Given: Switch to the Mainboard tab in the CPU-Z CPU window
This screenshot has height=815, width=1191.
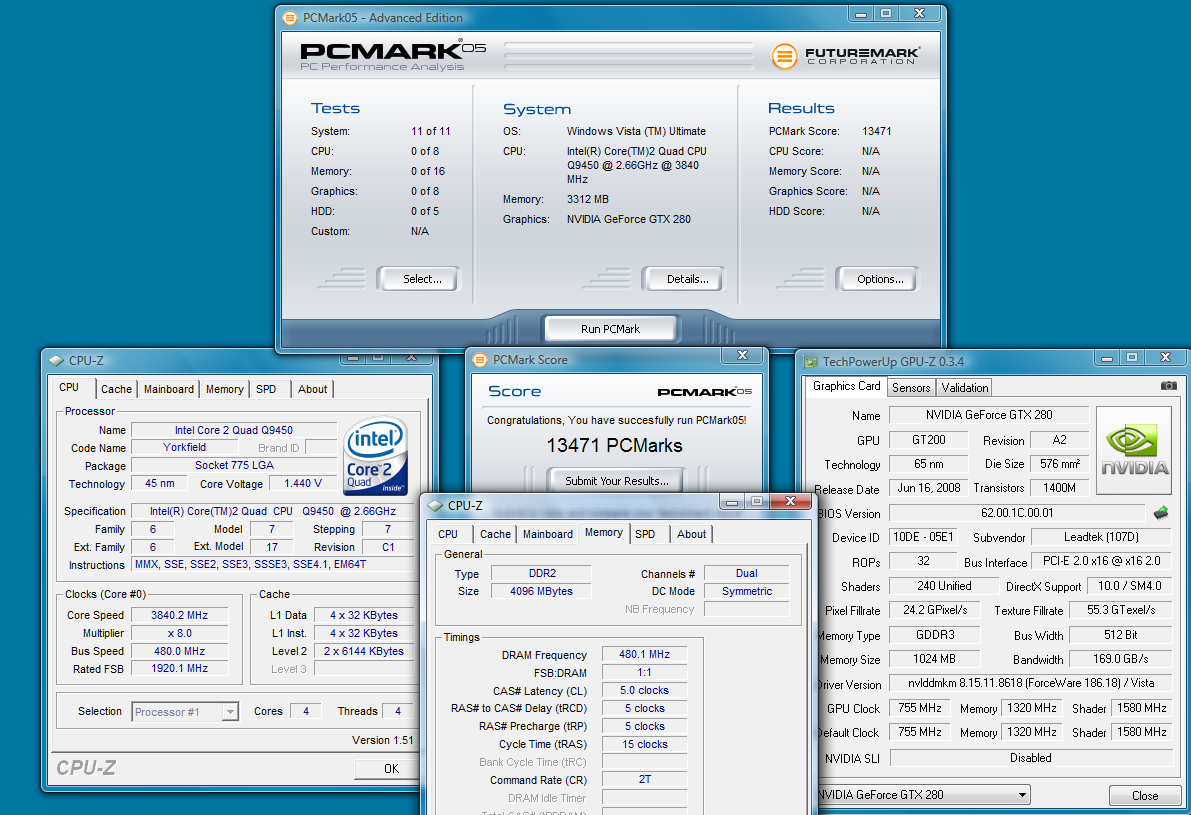Looking at the screenshot, I should [169, 389].
